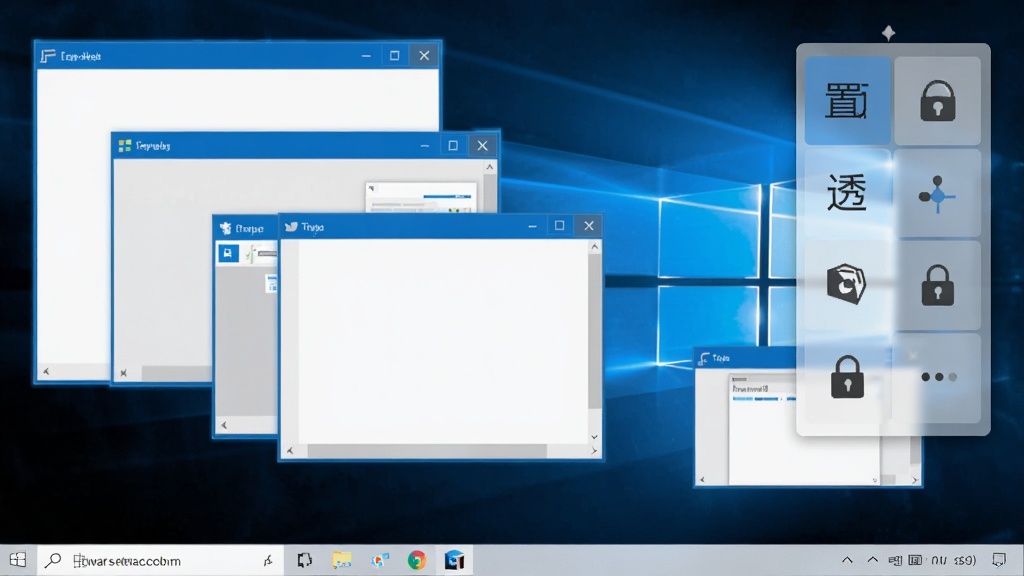Click the blue save icon in the window toolbar
This screenshot has width=1024, height=576.
[228, 253]
